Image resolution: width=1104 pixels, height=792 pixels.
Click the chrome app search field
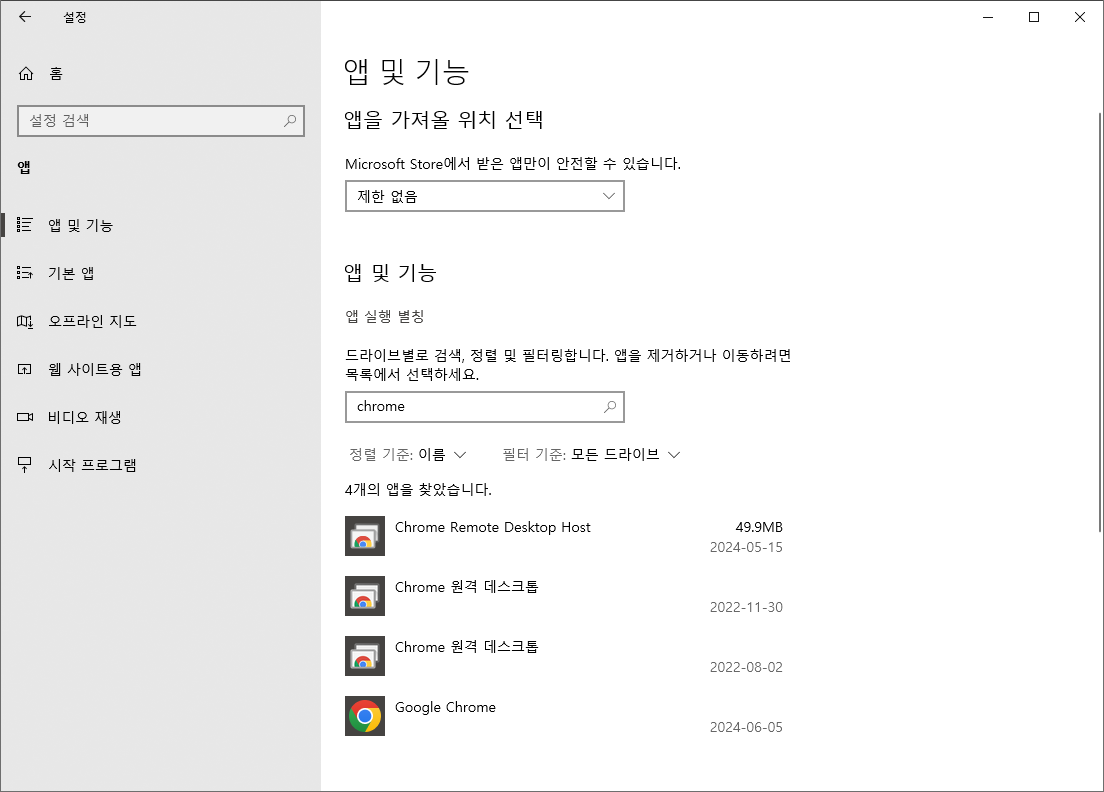pos(484,406)
